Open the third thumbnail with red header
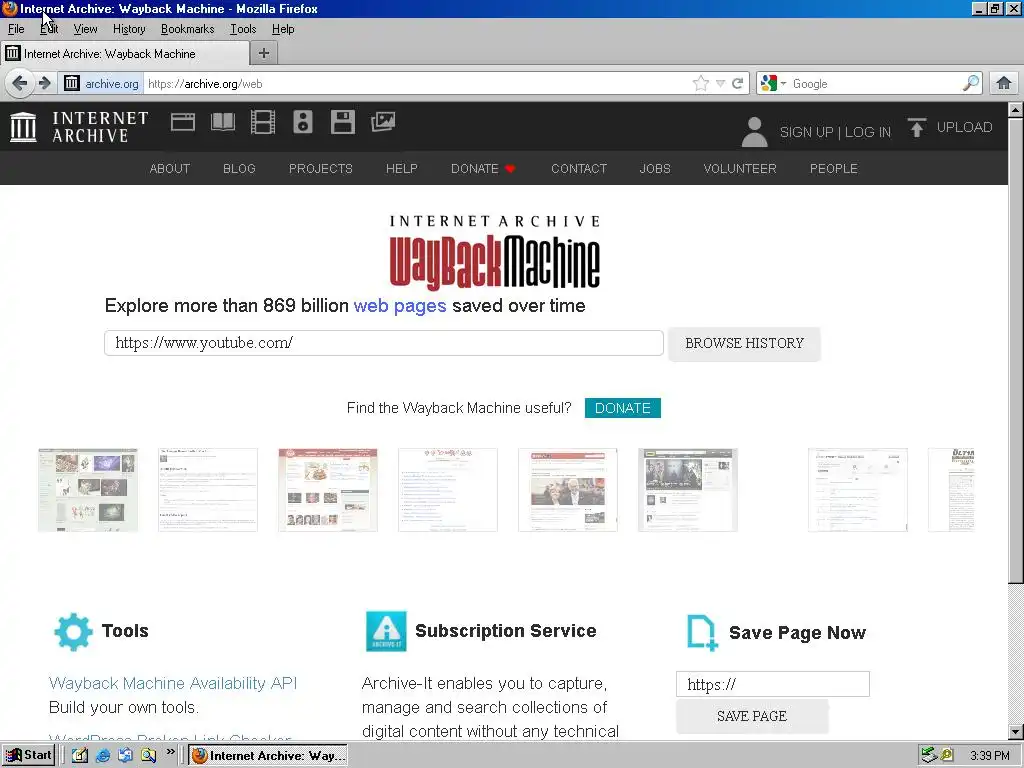The width and height of the screenshot is (1024, 768). [328, 490]
